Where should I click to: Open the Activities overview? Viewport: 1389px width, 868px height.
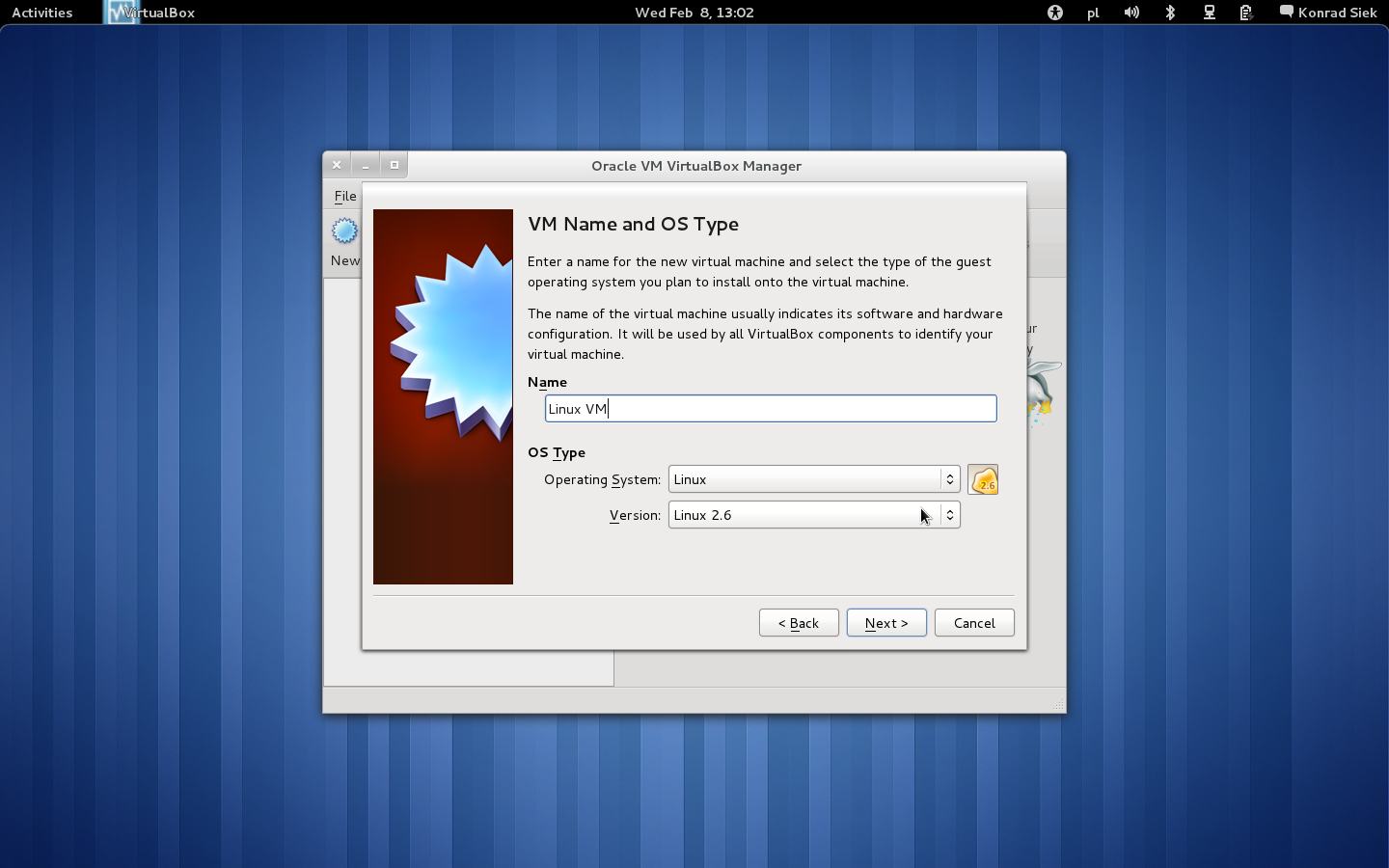point(42,13)
